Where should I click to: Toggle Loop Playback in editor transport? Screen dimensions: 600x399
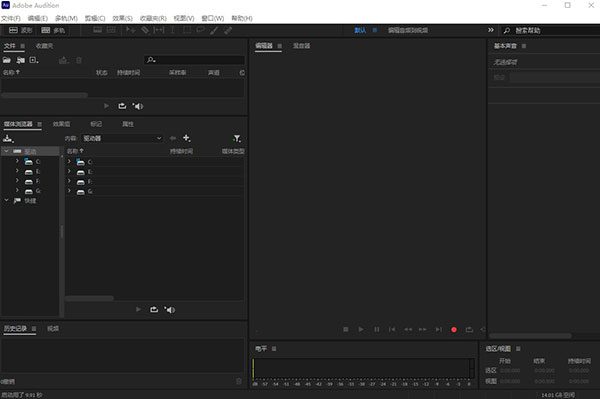pos(469,329)
